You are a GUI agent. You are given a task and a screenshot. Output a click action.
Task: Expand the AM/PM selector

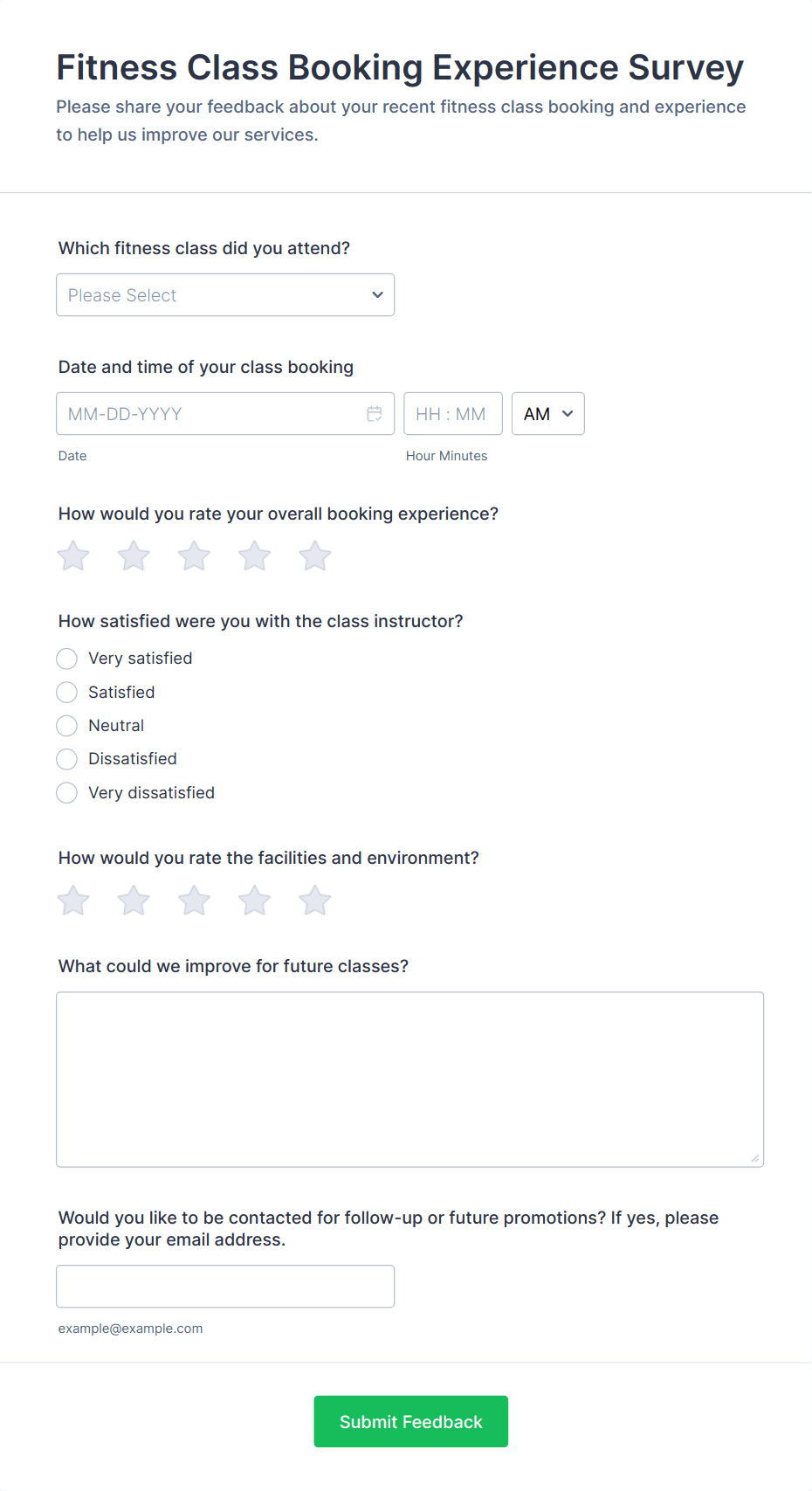[547, 414]
